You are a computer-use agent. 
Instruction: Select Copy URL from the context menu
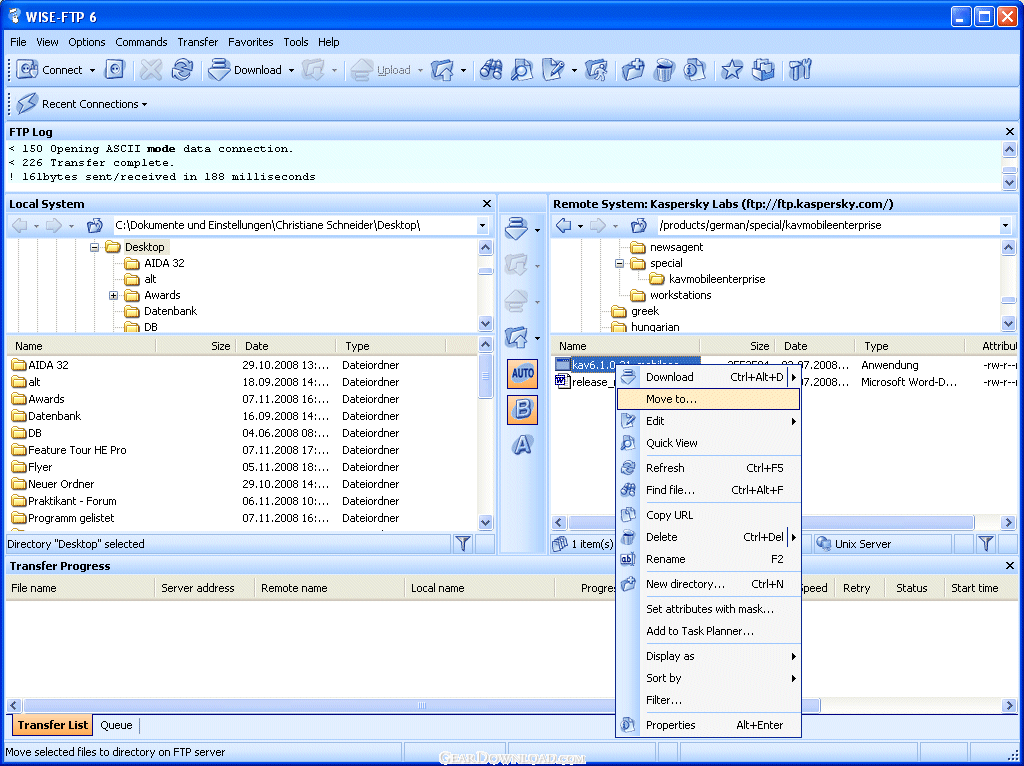click(x=709, y=515)
